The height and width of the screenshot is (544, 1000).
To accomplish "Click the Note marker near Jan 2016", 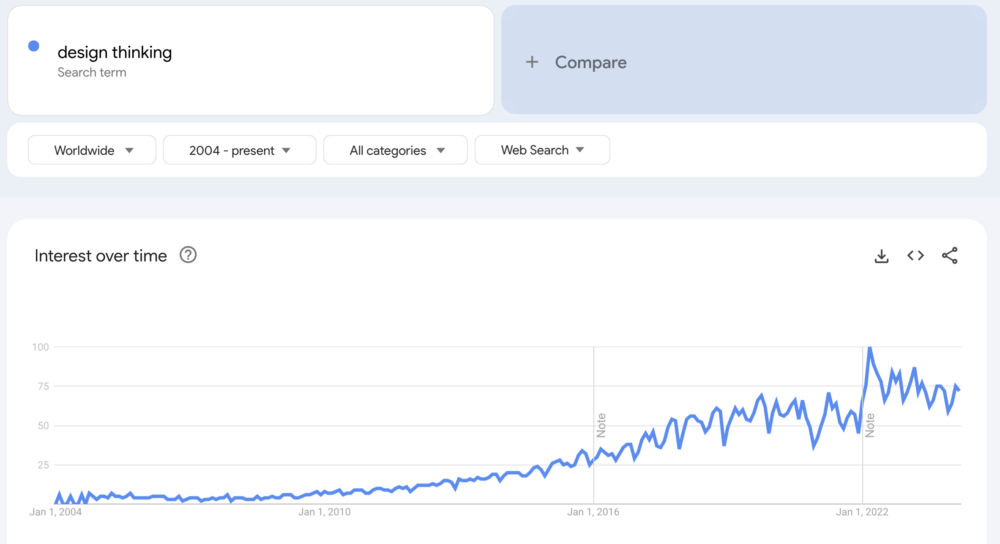I will tap(601, 425).
